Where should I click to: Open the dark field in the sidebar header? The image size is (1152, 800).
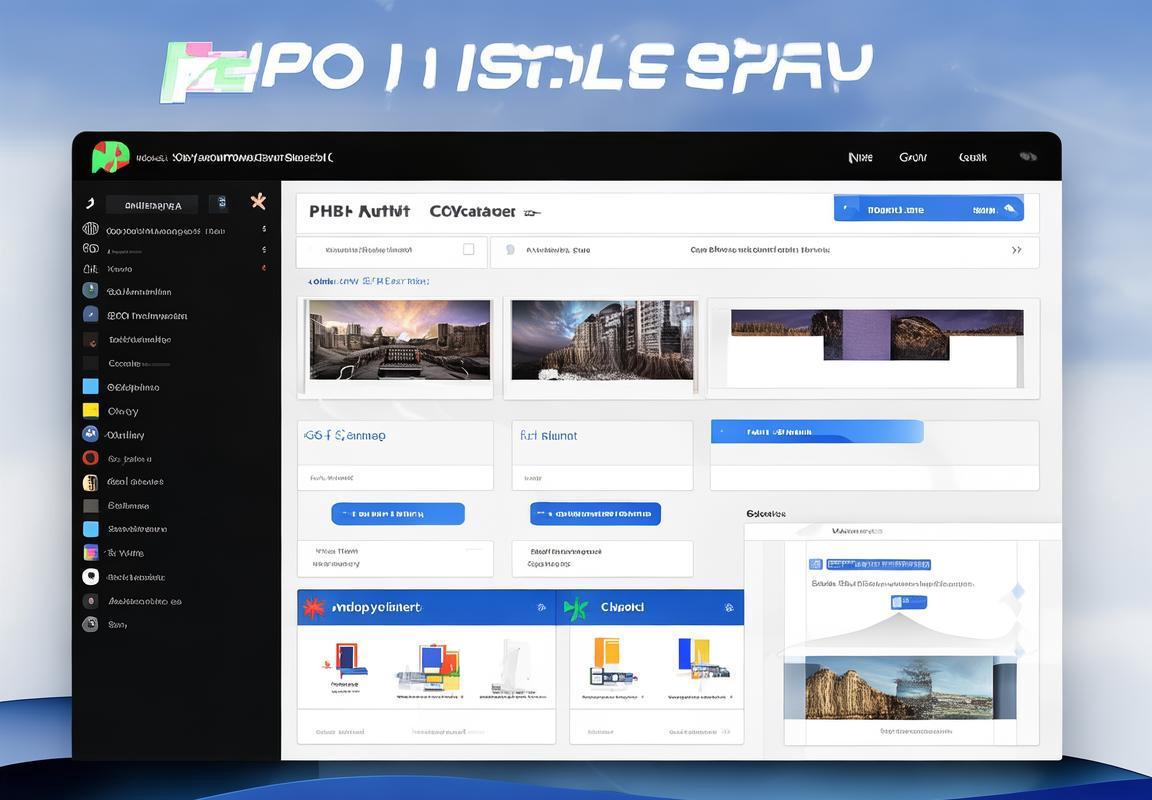pos(152,205)
